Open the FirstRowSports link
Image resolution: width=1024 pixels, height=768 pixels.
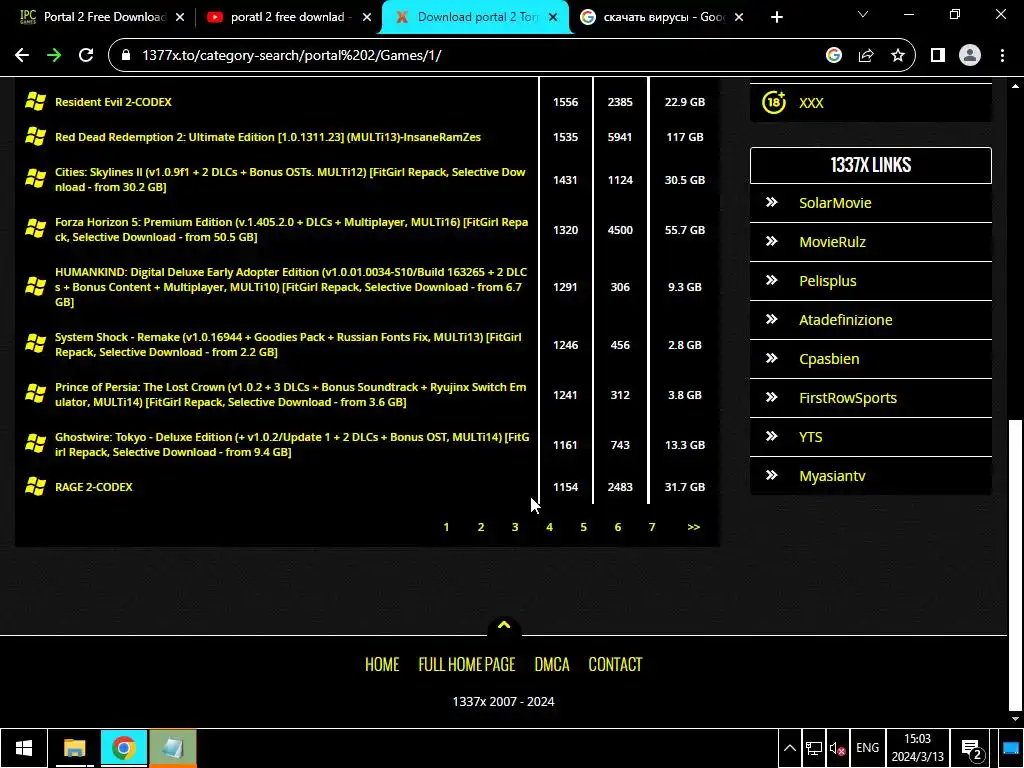coord(848,398)
